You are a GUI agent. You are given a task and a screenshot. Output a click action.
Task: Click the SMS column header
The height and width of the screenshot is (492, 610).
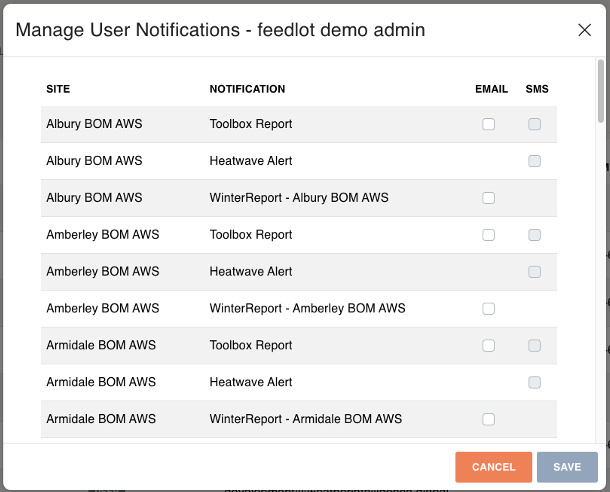click(x=537, y=89)
